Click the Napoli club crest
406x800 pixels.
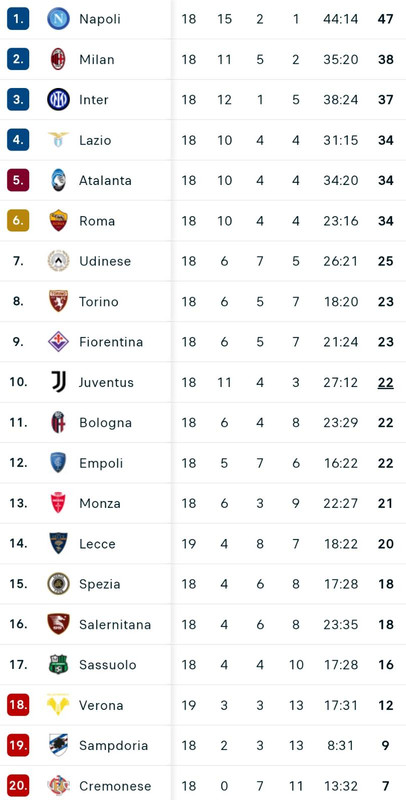(x=58, y=19)
